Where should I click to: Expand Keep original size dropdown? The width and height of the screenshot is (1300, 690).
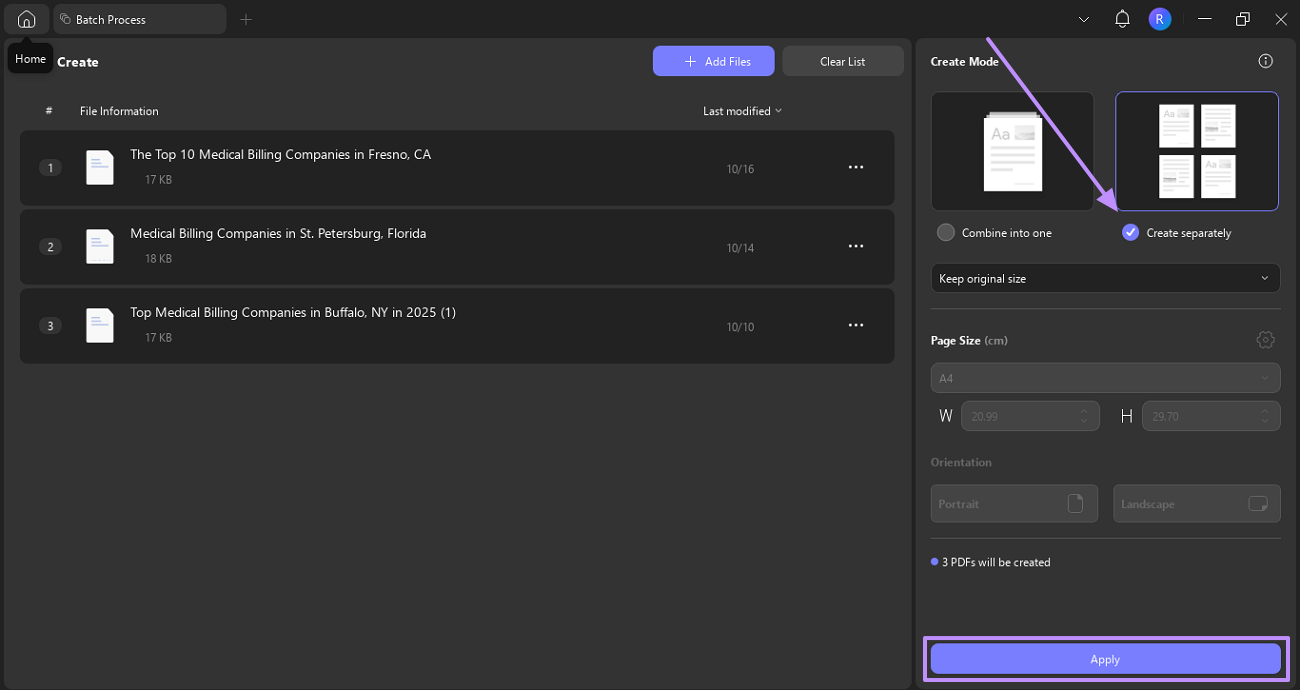point(1104,278)
